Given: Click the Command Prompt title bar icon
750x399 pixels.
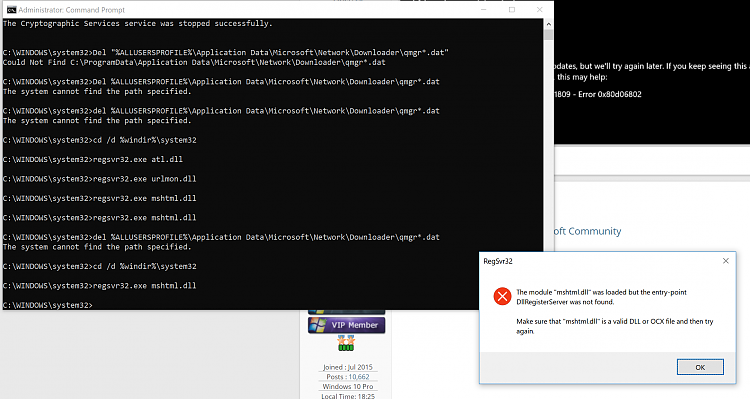Looking at the screenshot, I should click(11, 10).
